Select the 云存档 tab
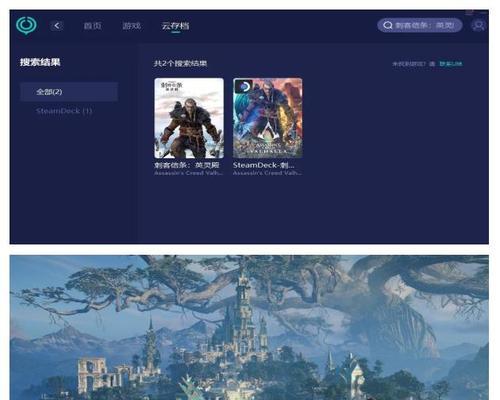This screenshot has height=400, width=500. pos(175,26)
